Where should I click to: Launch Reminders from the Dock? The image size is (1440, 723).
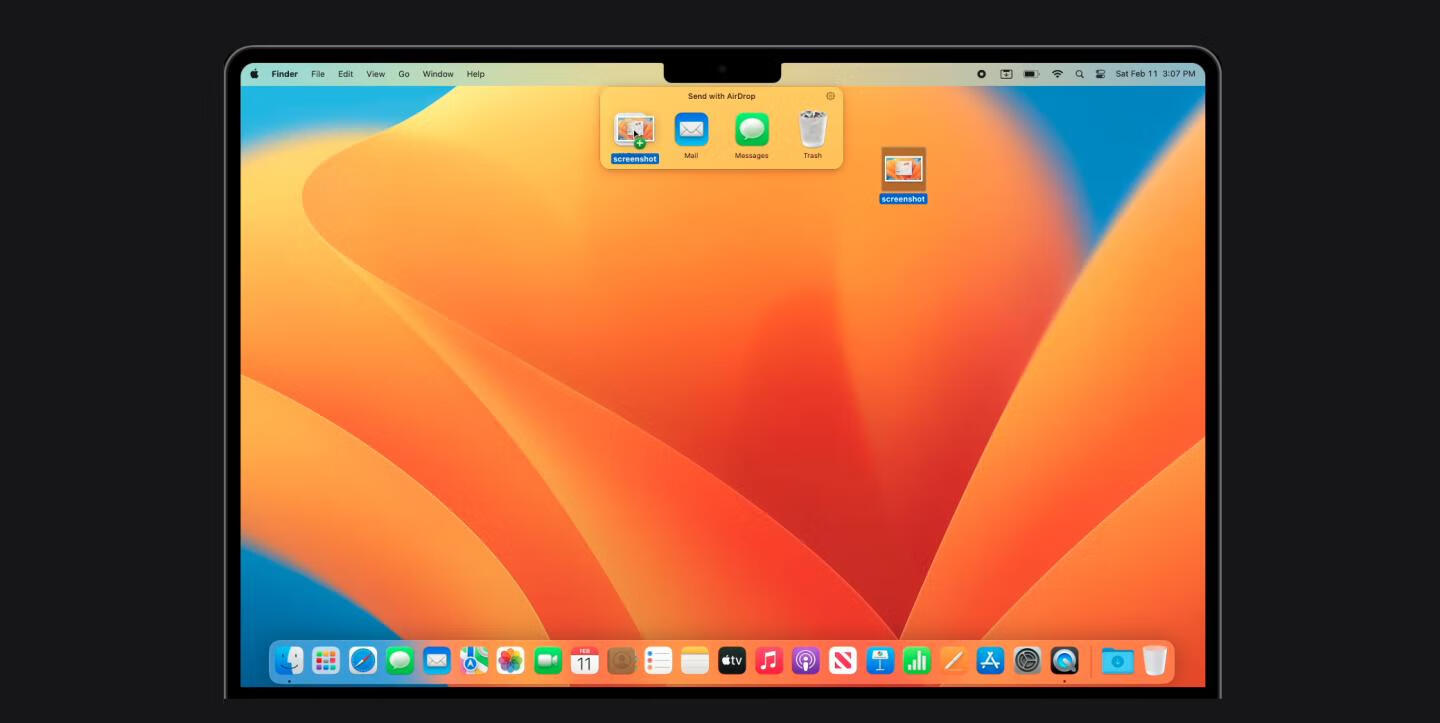pyautogui.click(x=658, y=660)
